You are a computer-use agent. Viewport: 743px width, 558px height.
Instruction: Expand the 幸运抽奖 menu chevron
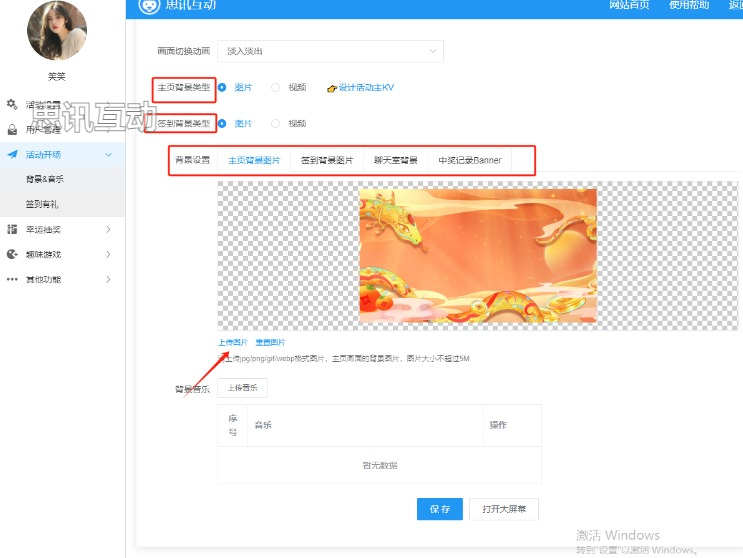[109, 229]
